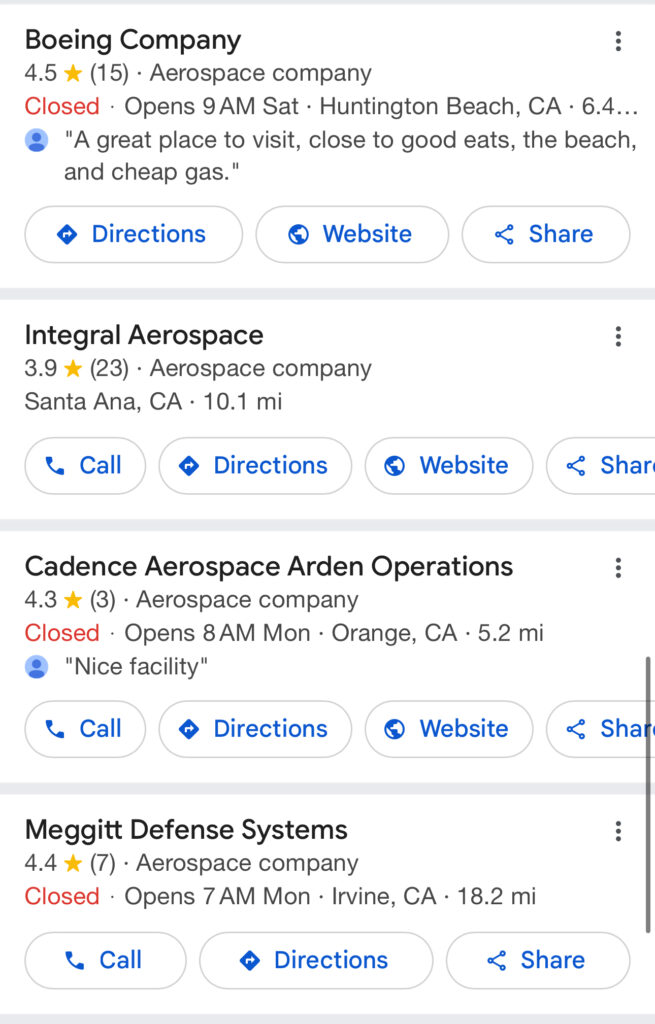Get directions to Boeing Company
Screen dimensions: 655x1024
click(x=133, y=234)
